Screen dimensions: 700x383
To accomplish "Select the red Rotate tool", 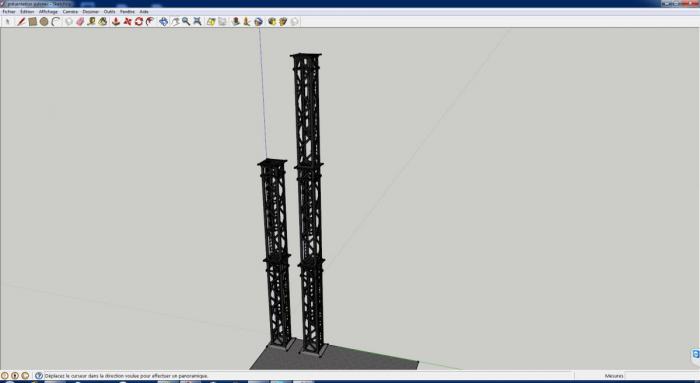I will [139, 21].
